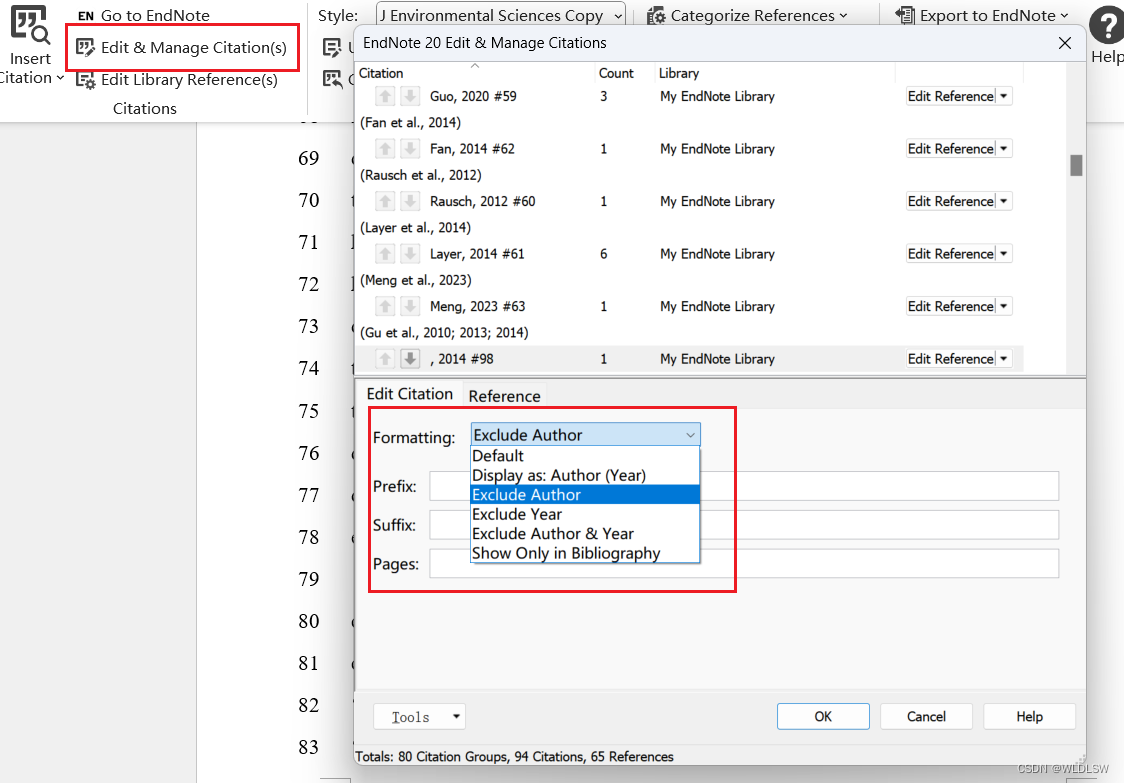Click Edit Reference for Rausch, 2012 #60
Screen dimensions: 1124x783
tap(951, 201)
